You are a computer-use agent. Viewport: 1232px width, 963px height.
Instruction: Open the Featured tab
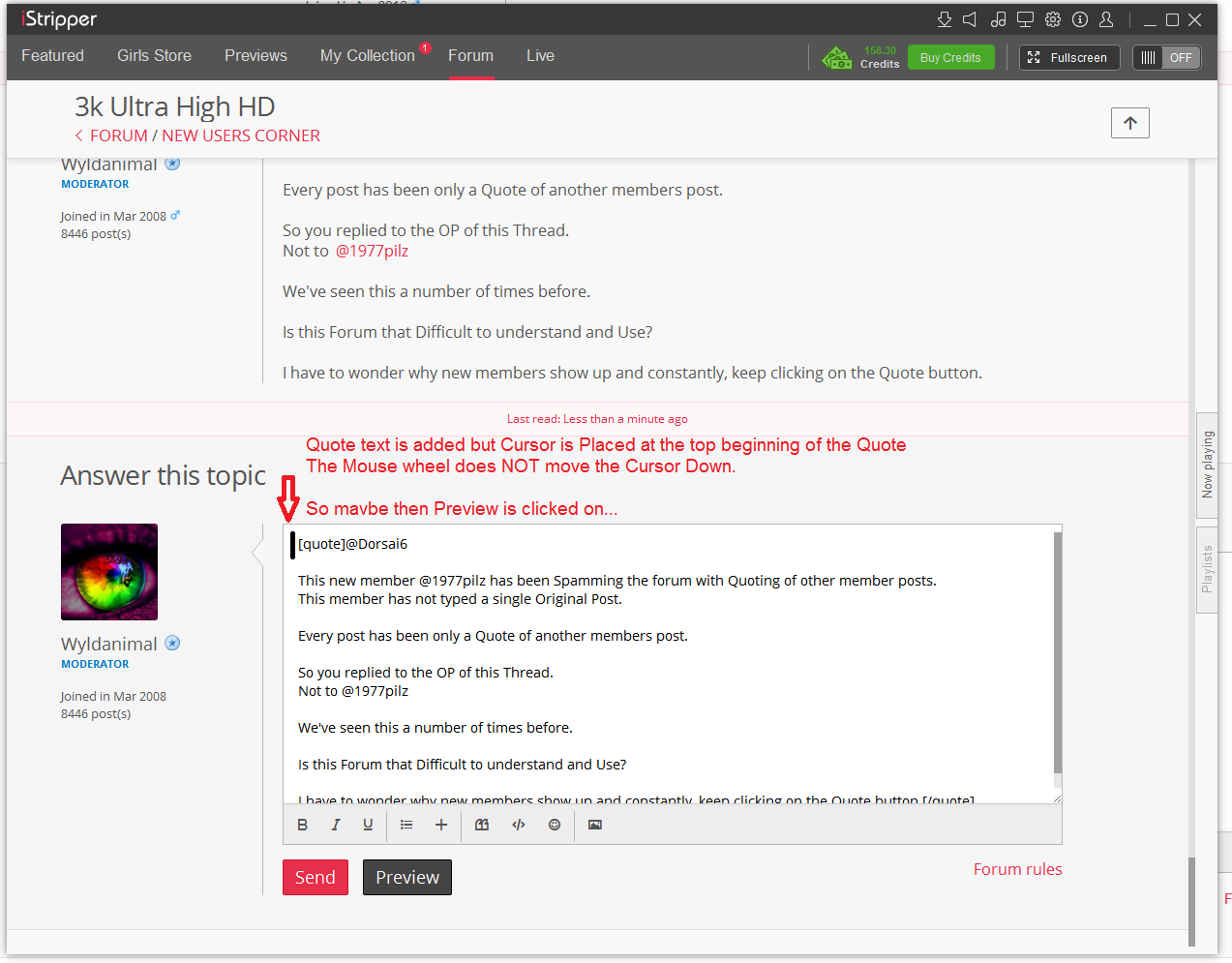[x=53, y=56]
